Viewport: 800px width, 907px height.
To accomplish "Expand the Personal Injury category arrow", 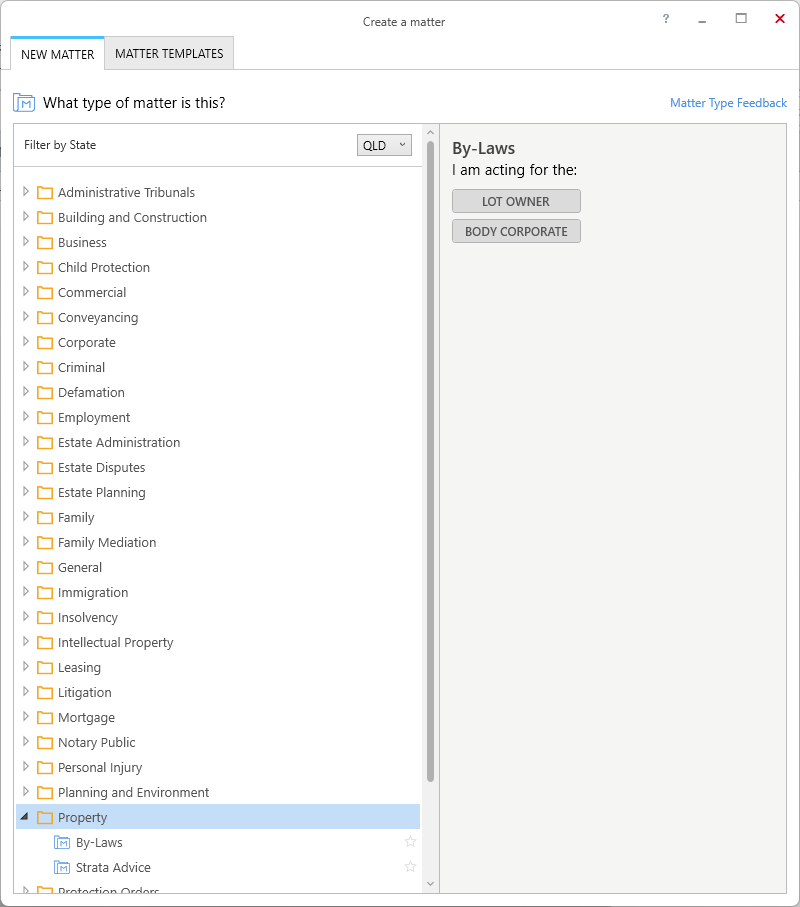I will point(25,766).
